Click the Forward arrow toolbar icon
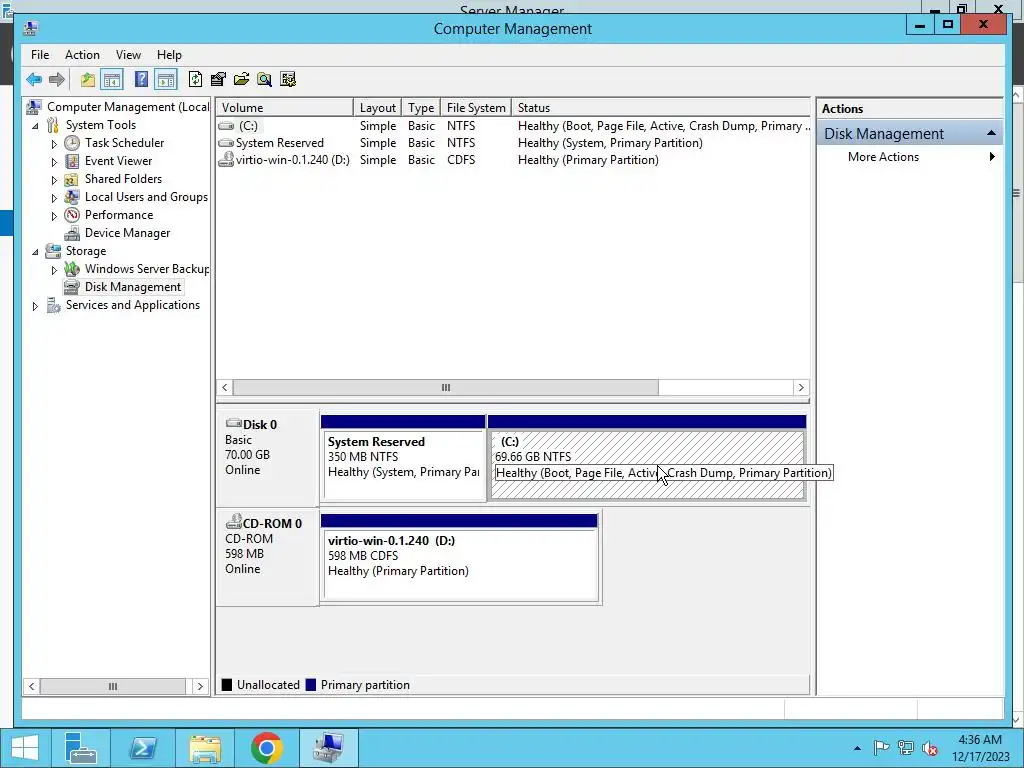Viewport: 1024px width, 768px height. coord(57,80)
